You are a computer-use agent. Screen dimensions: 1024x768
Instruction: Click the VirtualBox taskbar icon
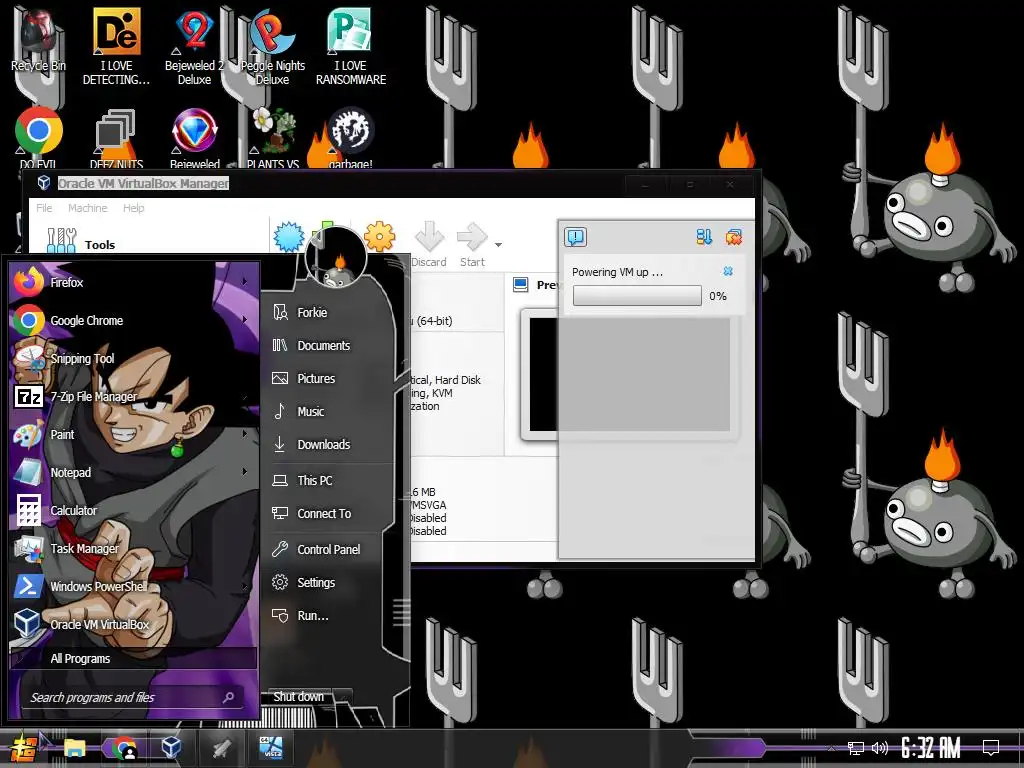point(171,747)
